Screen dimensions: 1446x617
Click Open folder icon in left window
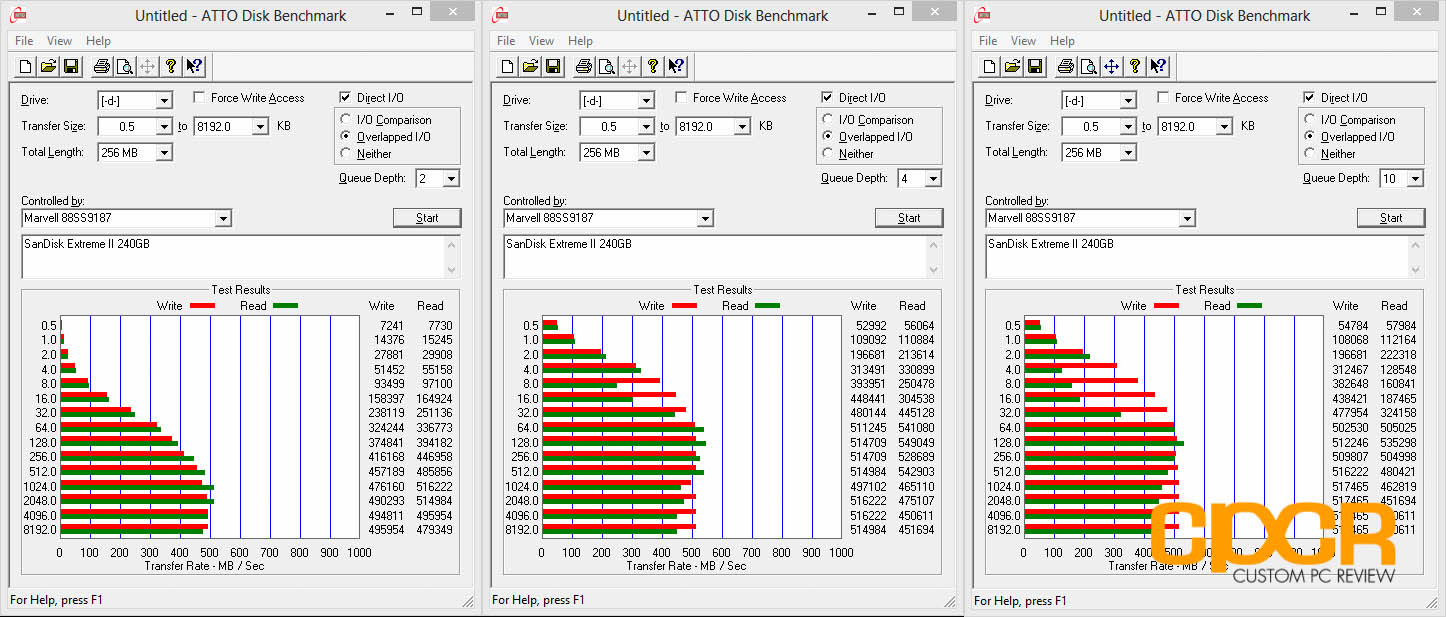48,66
